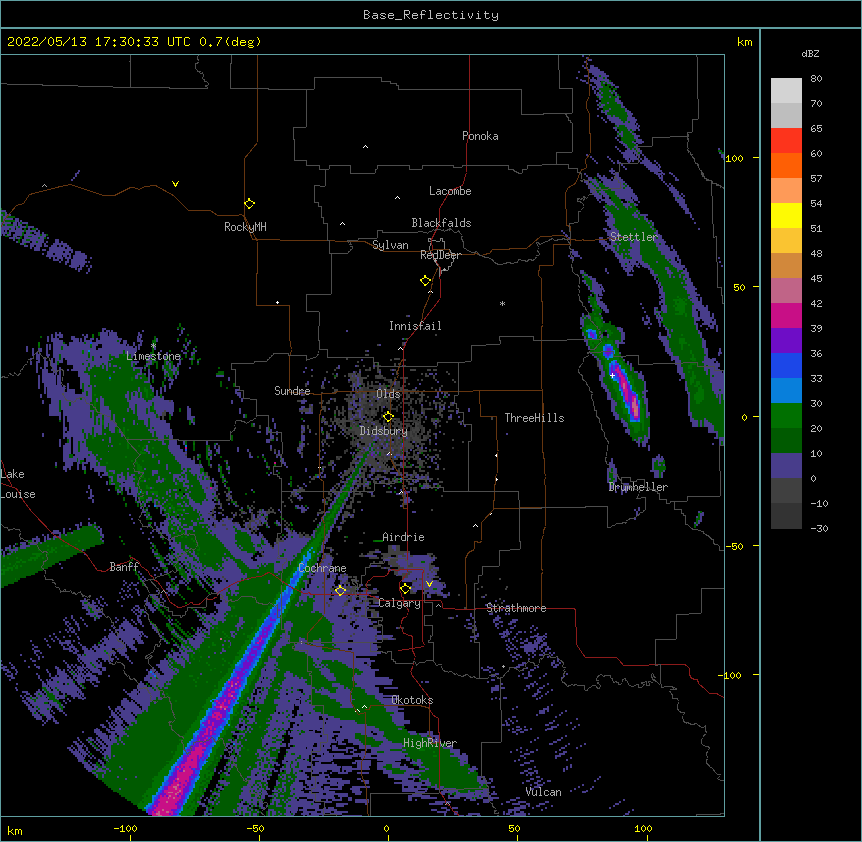Image resolution: width=862 pixels, height=842 pixels.
Task: Click the km unit label at bottom left
Action: 14,831
